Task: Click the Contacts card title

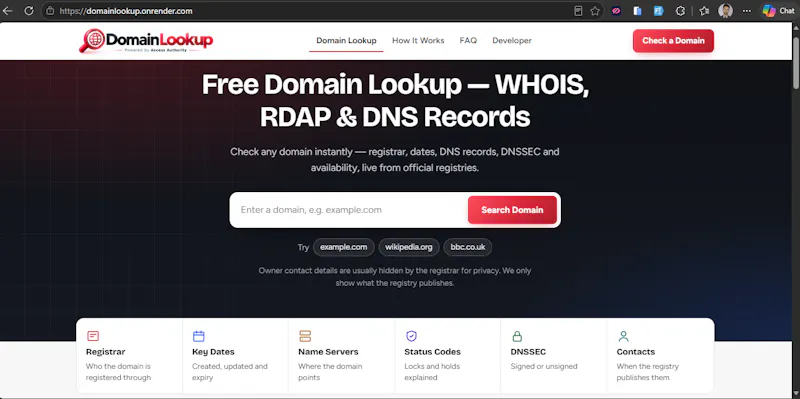Action: [x=636, y=352]
